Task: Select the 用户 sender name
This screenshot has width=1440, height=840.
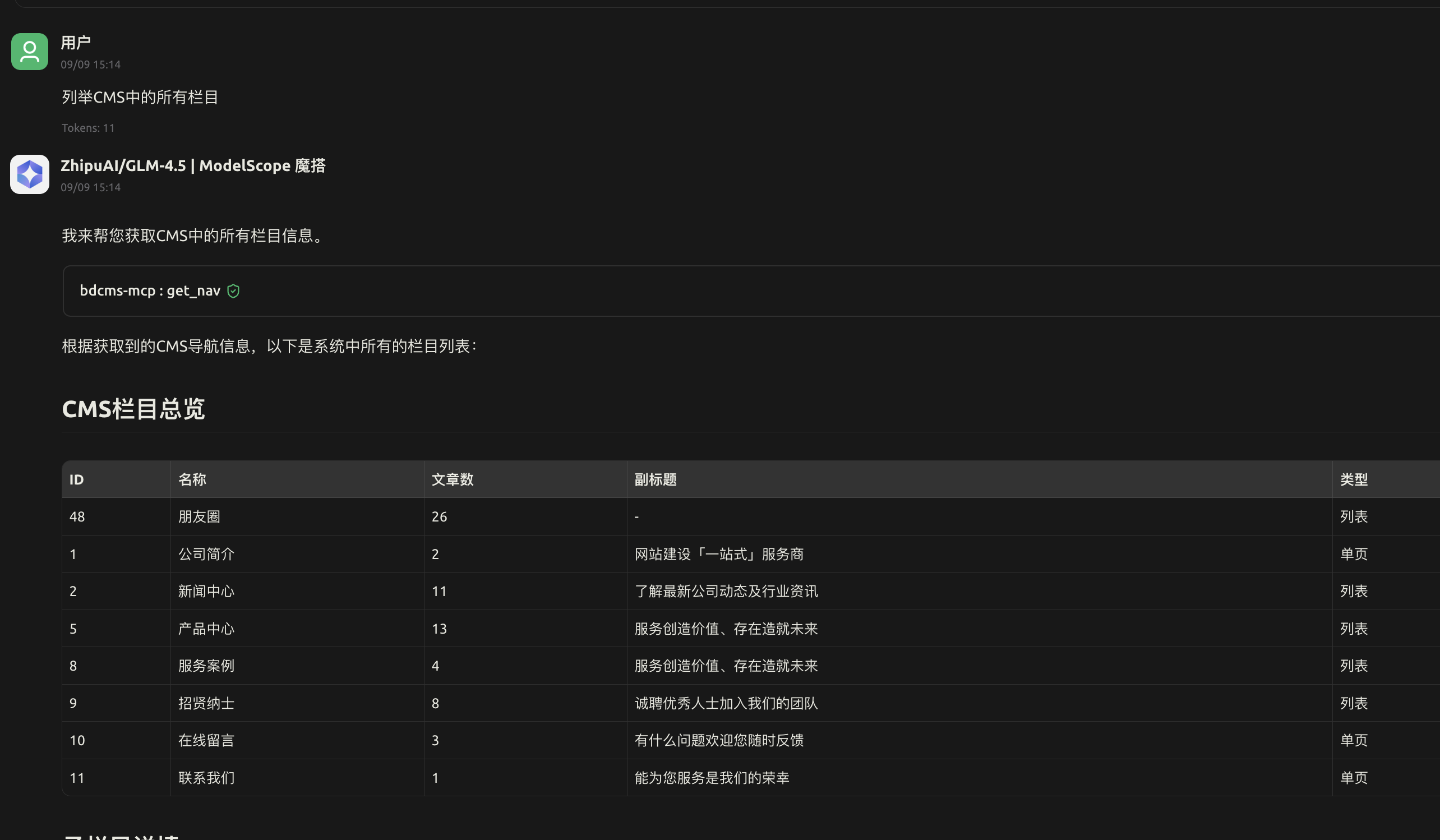Action: pyautogui.click(x=76, y=42)
